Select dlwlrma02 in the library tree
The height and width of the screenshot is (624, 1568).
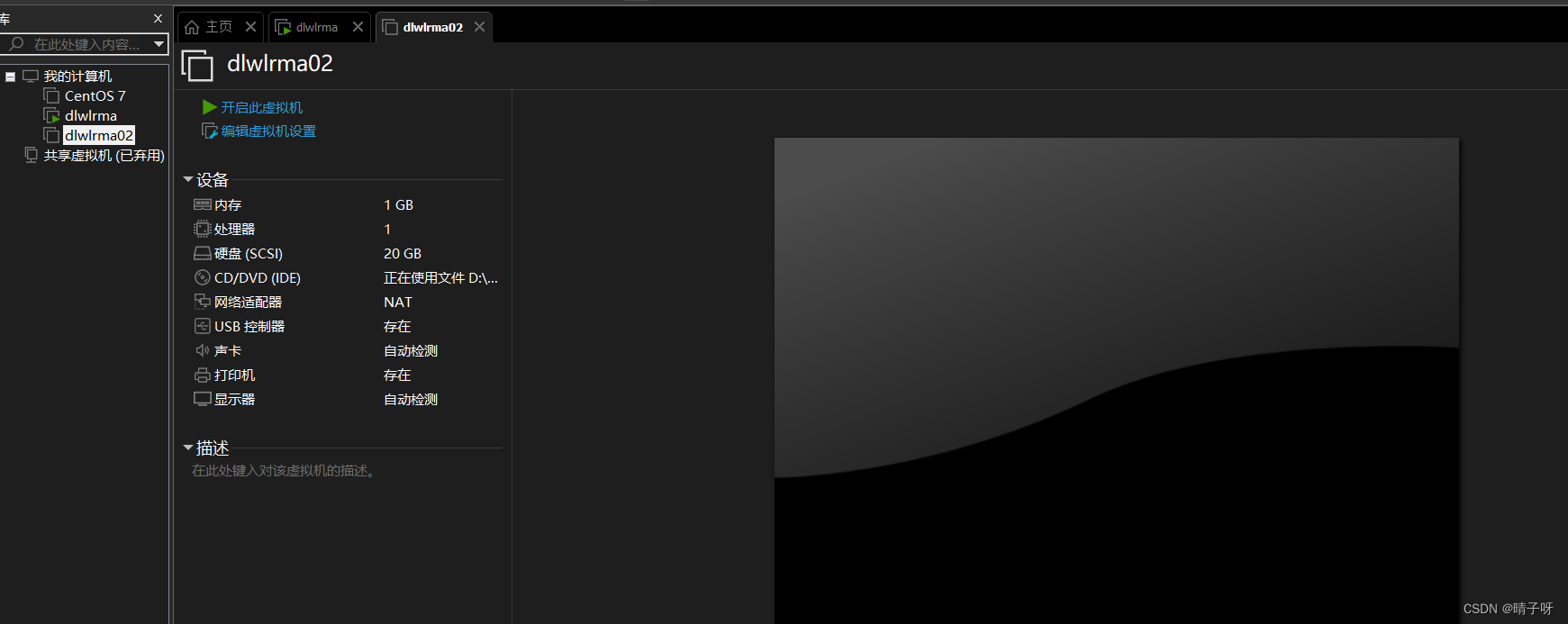pyautogui.click(x=99, y=135)
